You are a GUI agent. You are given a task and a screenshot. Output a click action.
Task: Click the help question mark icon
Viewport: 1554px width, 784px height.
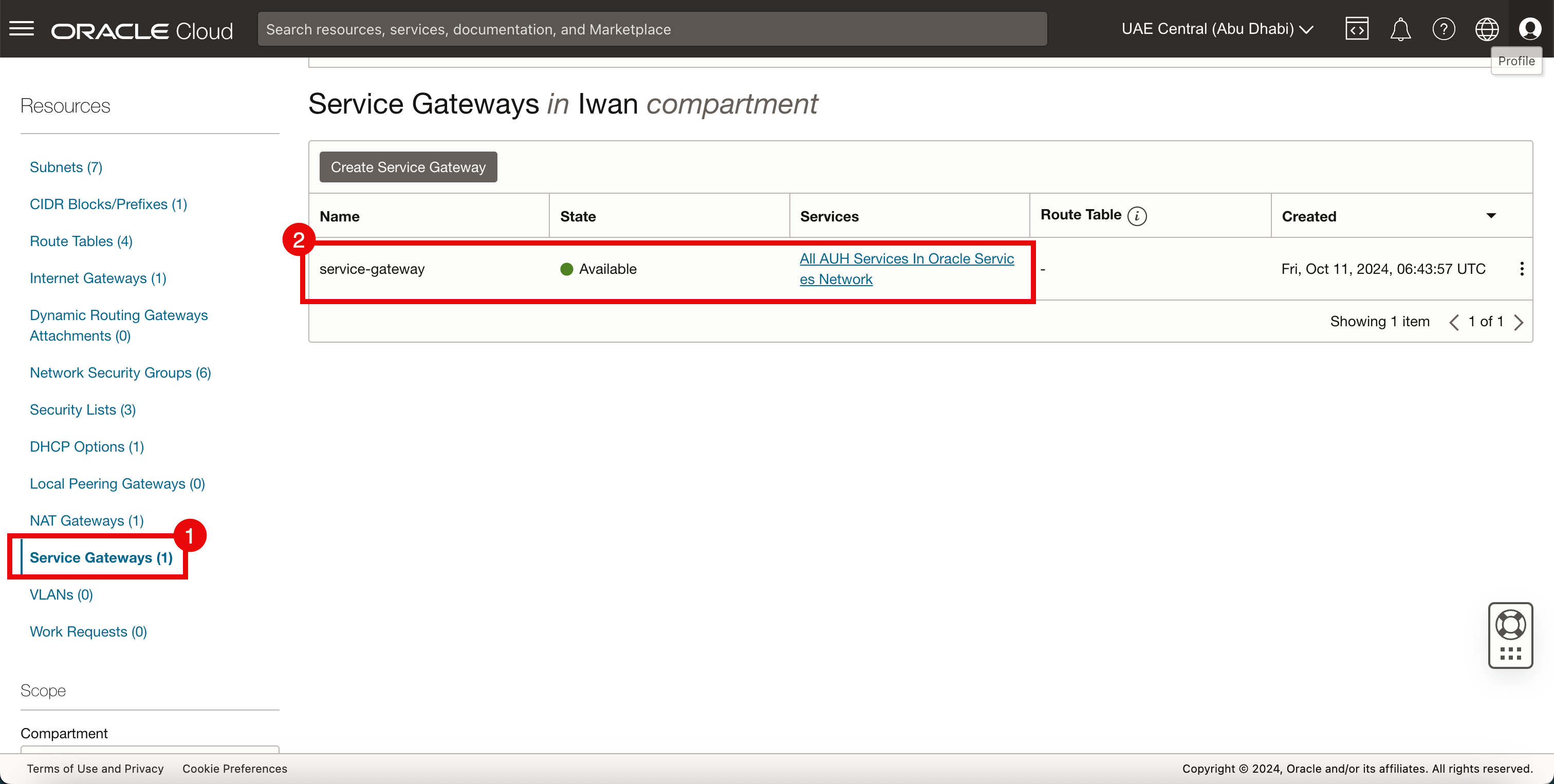tap(1443, 29)
